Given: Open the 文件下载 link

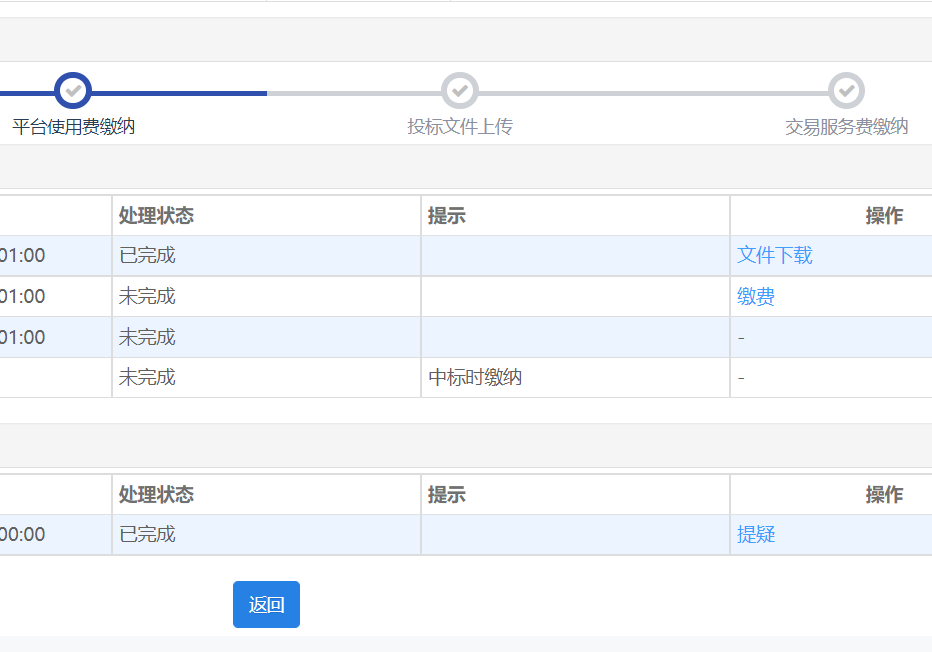Looking at the screenshot, I should pyautogui.click(x=775, y=256).
